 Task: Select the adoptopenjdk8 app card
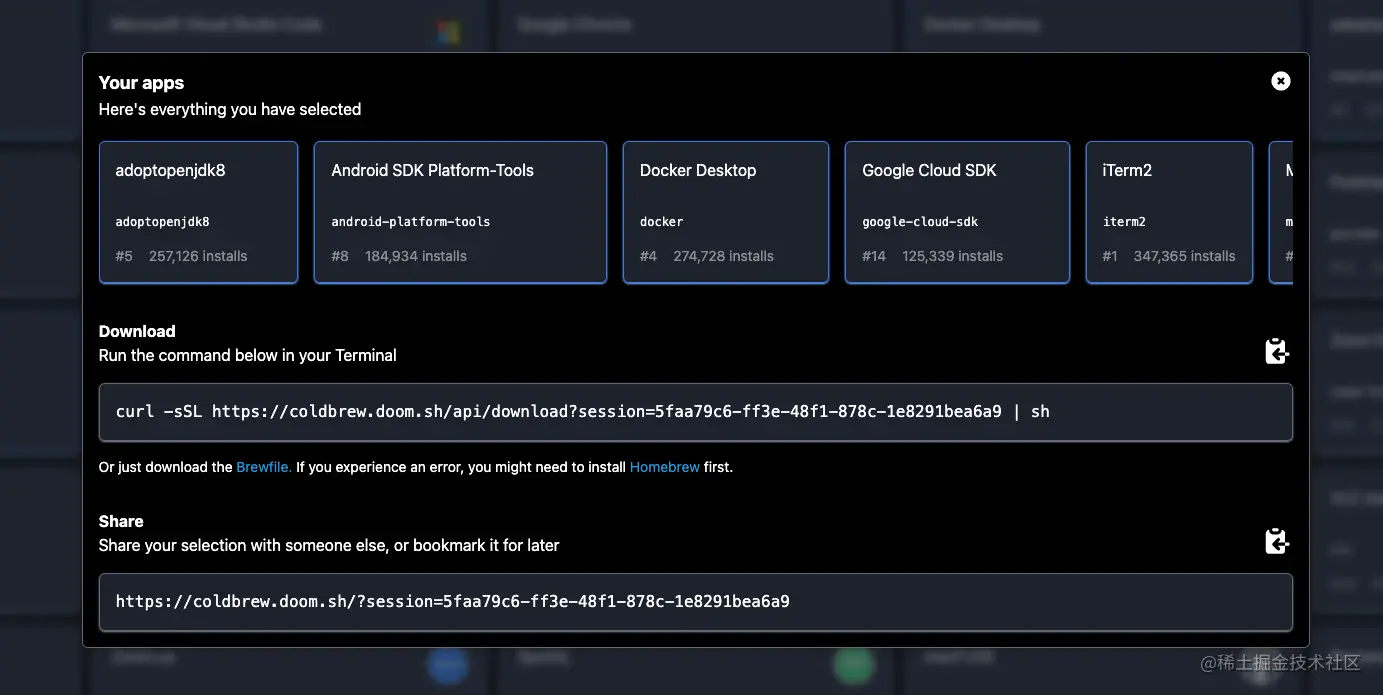[198, 212]
